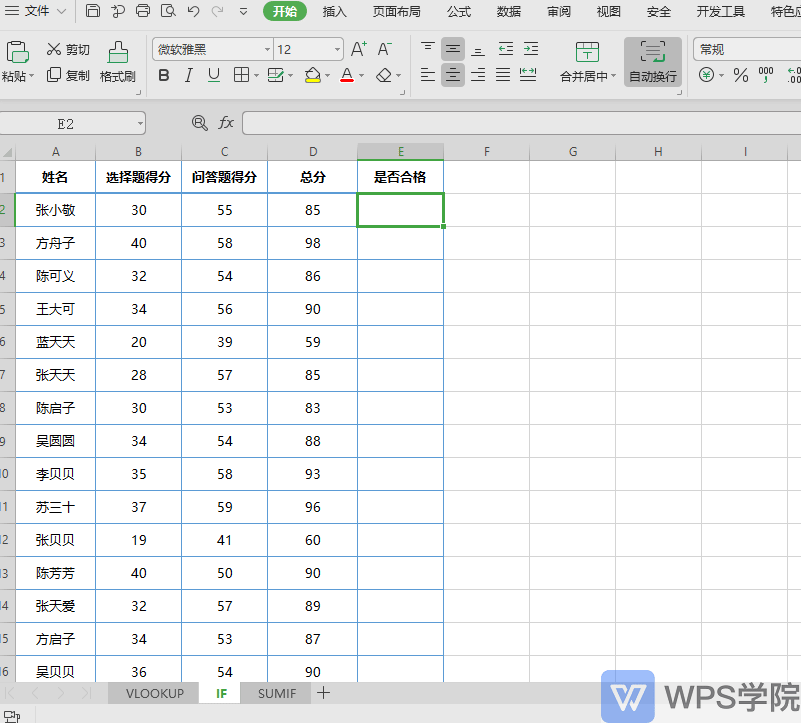Open the font name dropdown (微软雅黑)
The width and height of the screenshot is (801, 723).
click(267, 50)
